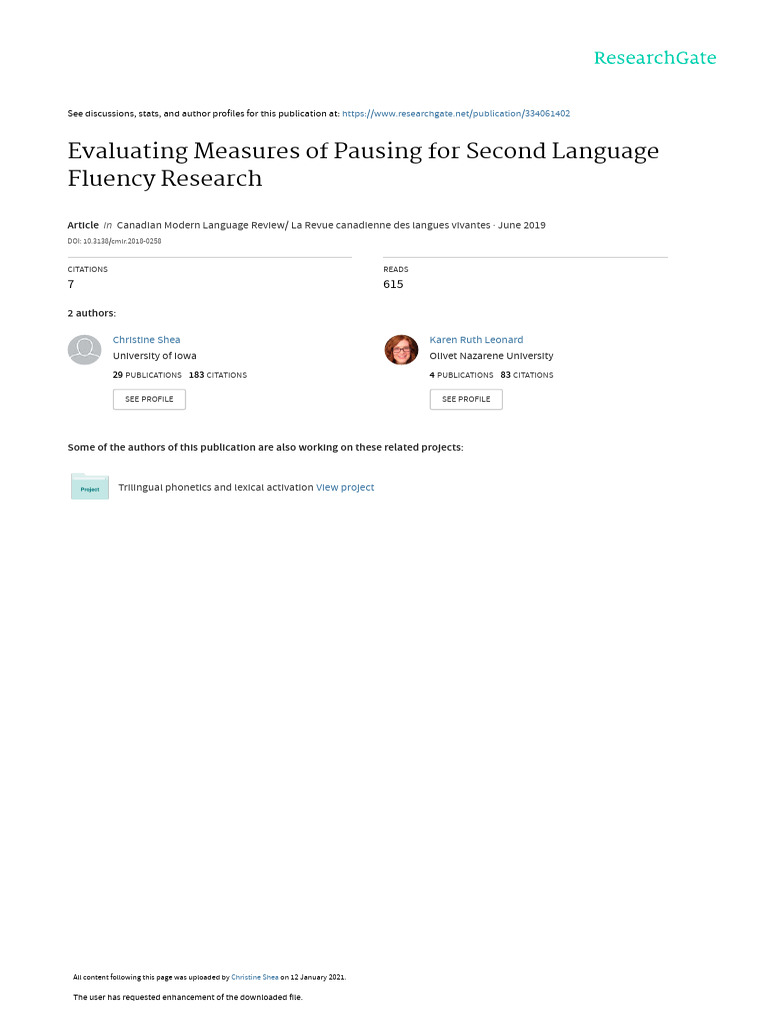
Task: Click the ResearchGate logo
Action: tap(654, 58)
